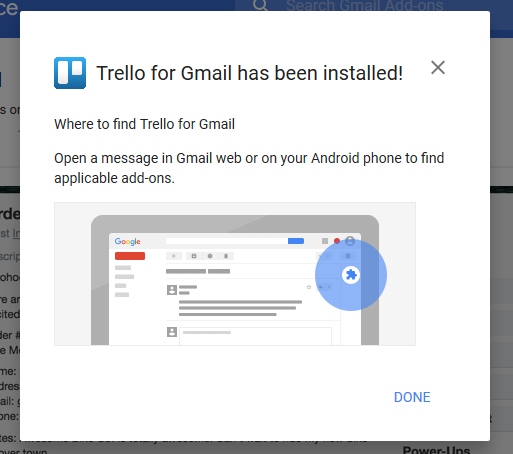Click the reply text box in the illustration
Image resolution: width=513 pixels, height=454 pixels.
[x=255, y=336]
